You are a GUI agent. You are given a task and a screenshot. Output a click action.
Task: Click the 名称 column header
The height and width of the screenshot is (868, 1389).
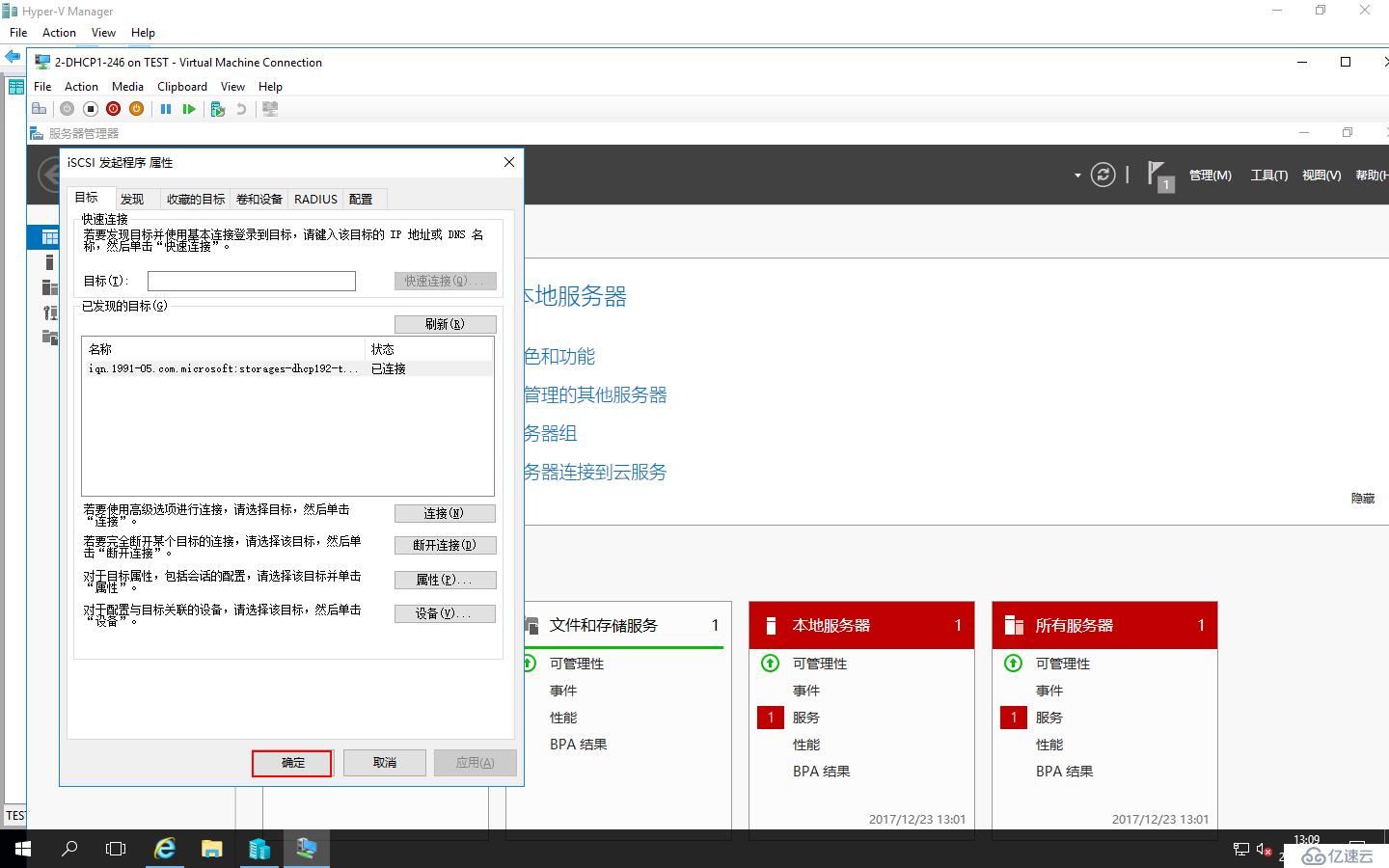point(224,349)
